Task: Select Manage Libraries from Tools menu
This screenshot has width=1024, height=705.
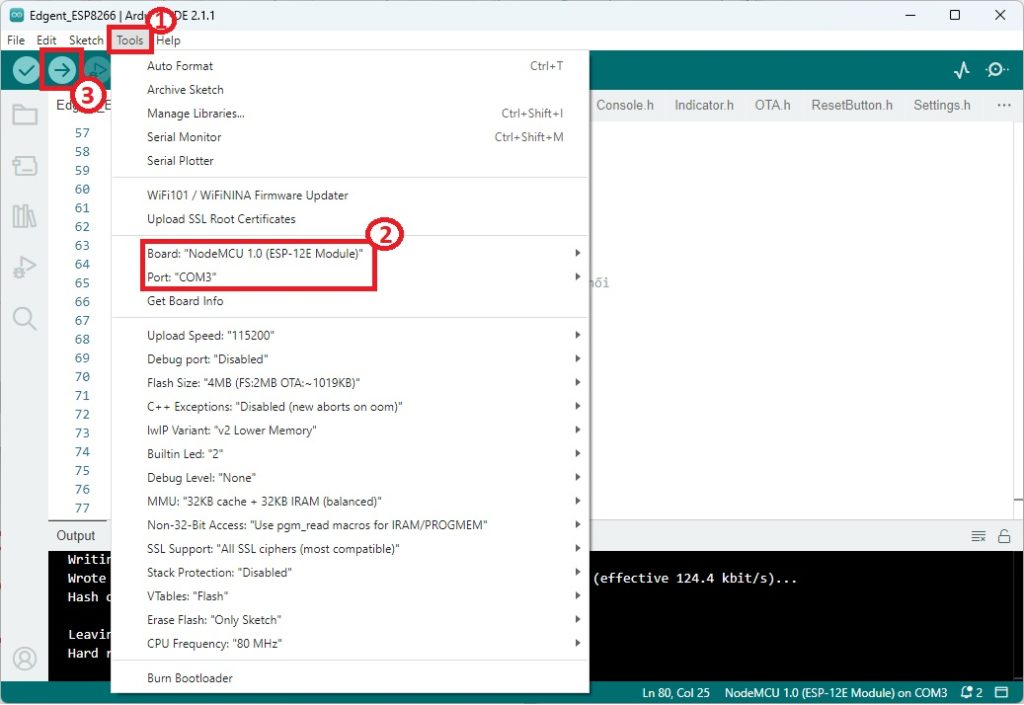Action: pyautogui.click(x=196, y=113)
